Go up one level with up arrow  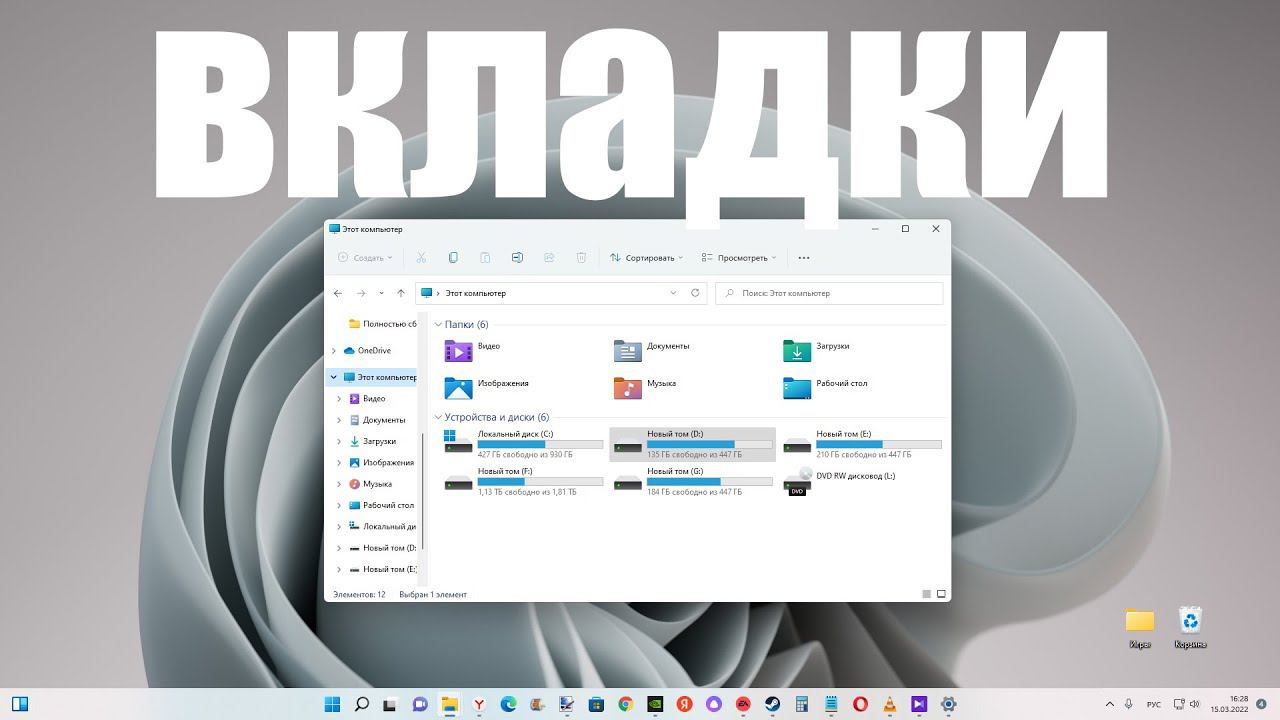point(401,293)
